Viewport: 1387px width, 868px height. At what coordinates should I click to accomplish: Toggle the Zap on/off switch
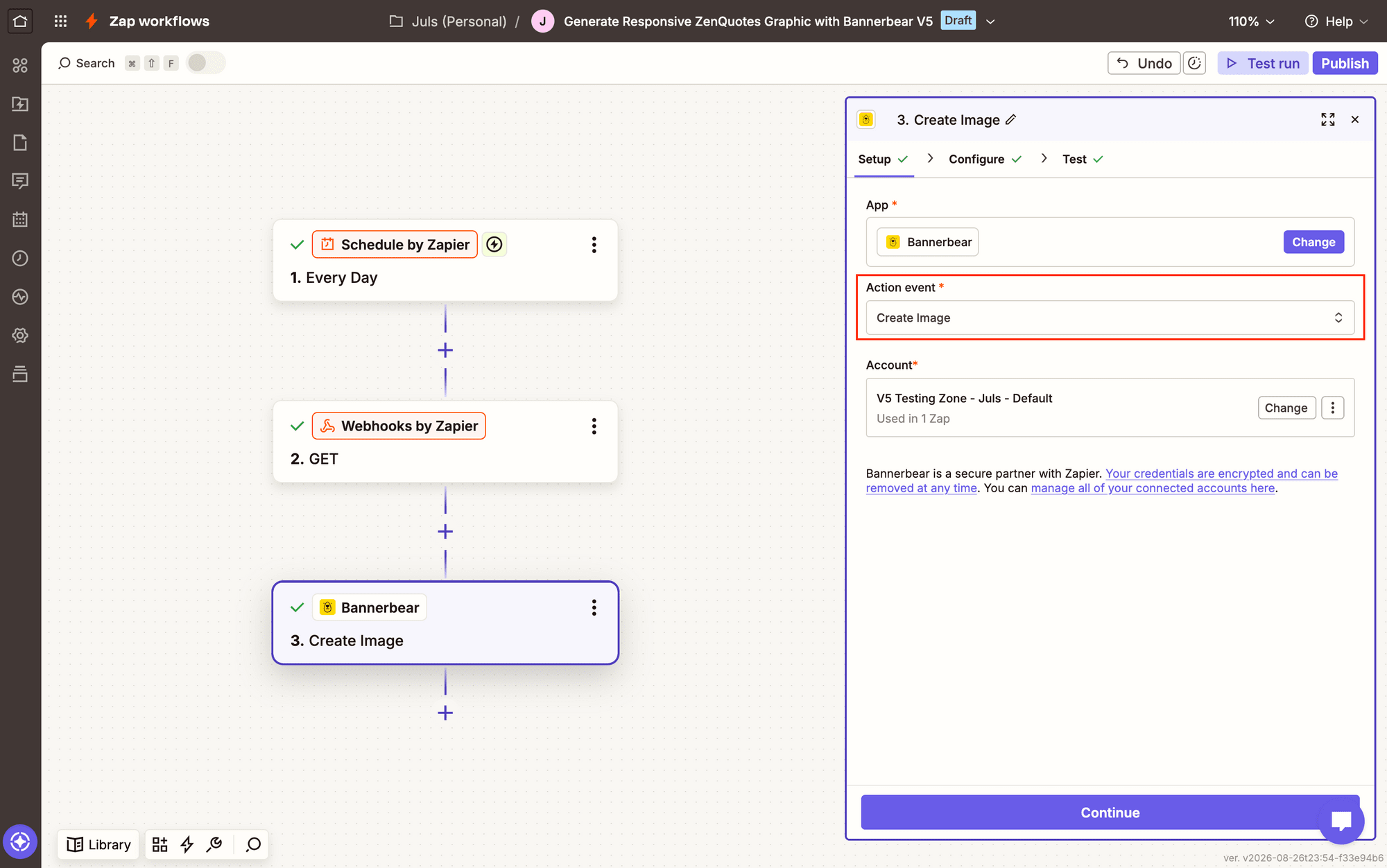205,63
